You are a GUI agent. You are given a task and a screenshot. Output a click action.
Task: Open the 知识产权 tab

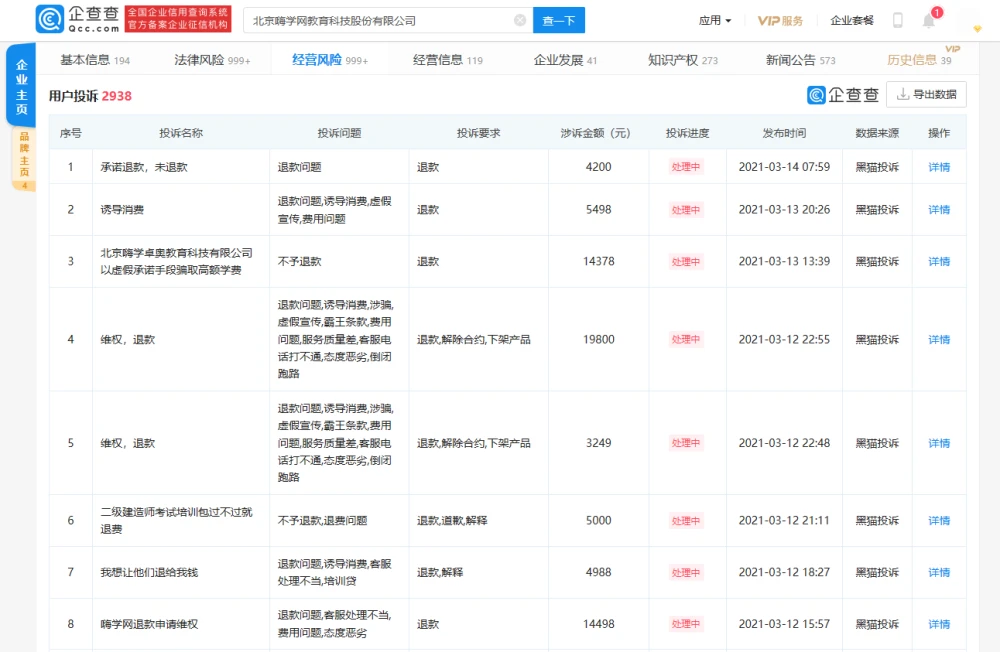click(x=682, y=60)
